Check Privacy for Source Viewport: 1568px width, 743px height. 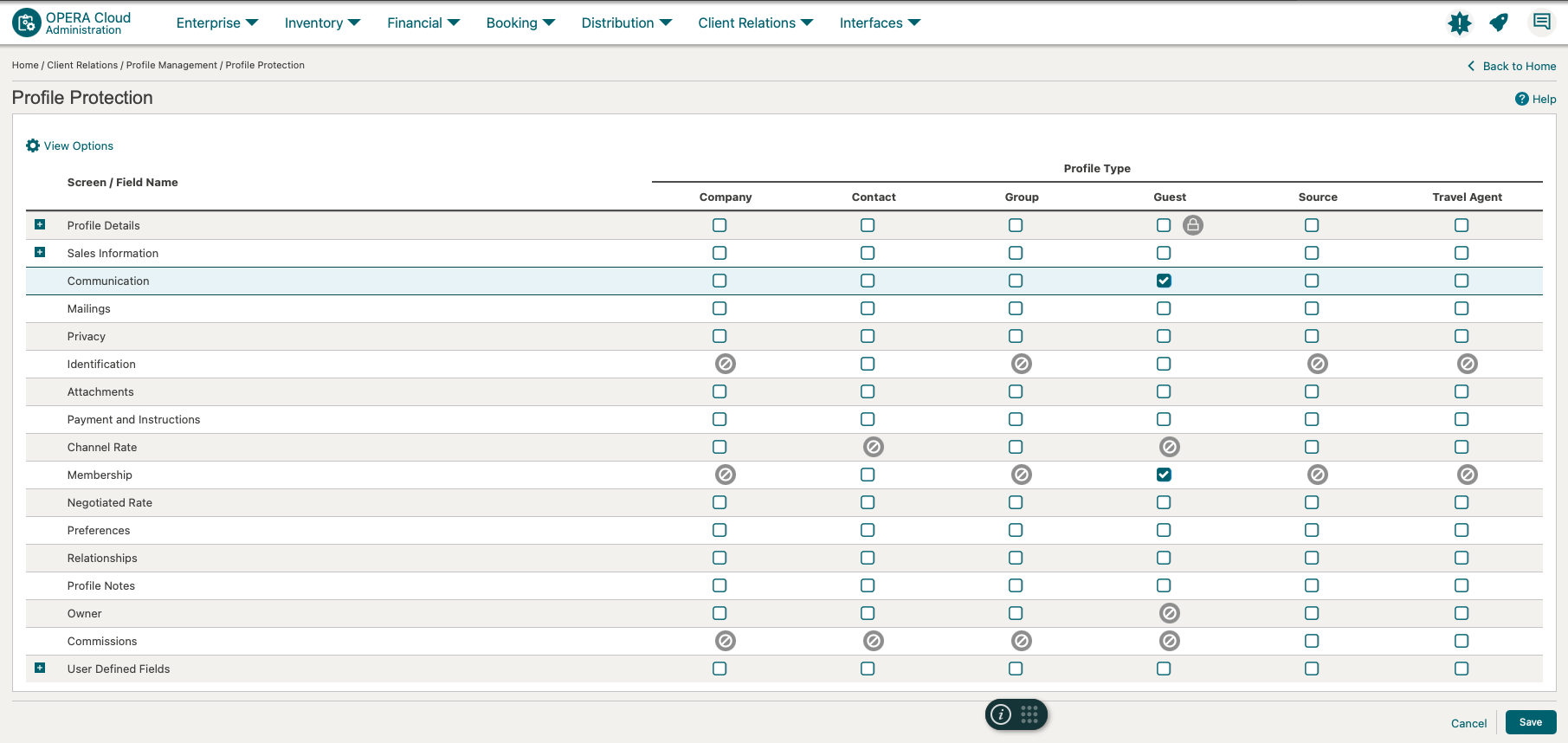[1312, 336]
